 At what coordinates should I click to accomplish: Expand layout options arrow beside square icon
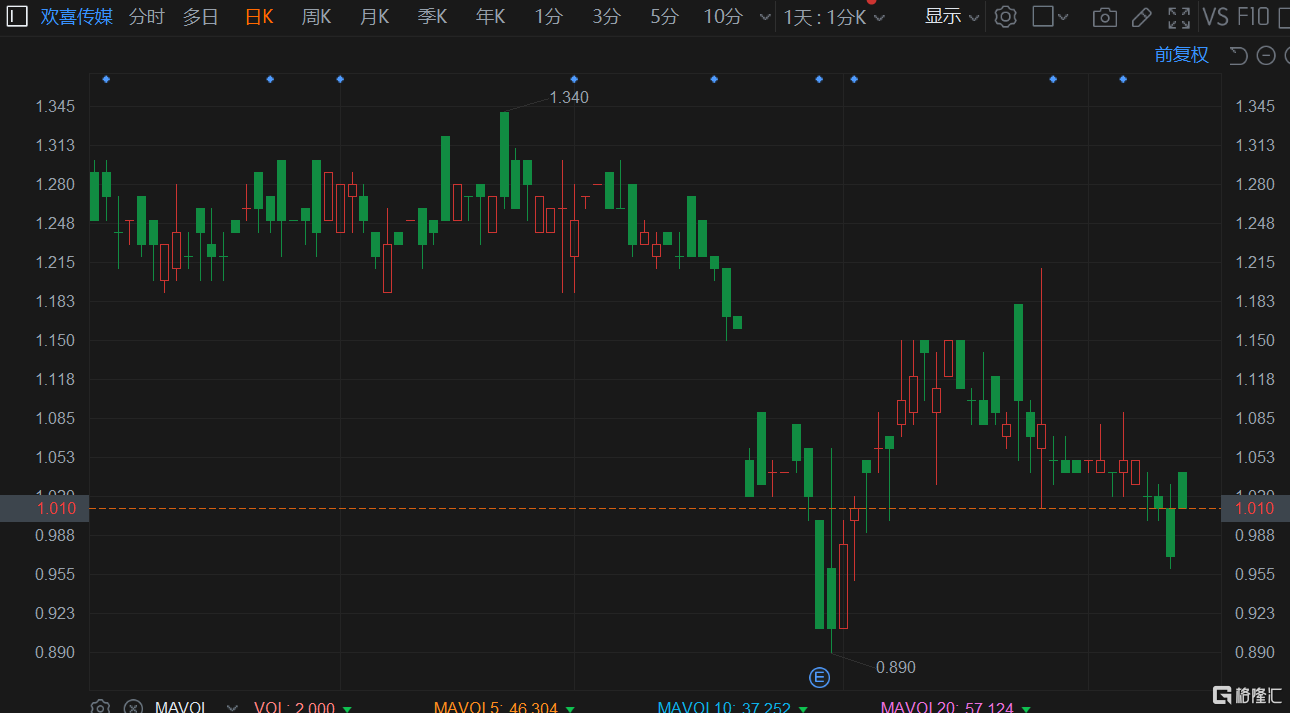click(1063, 17)
